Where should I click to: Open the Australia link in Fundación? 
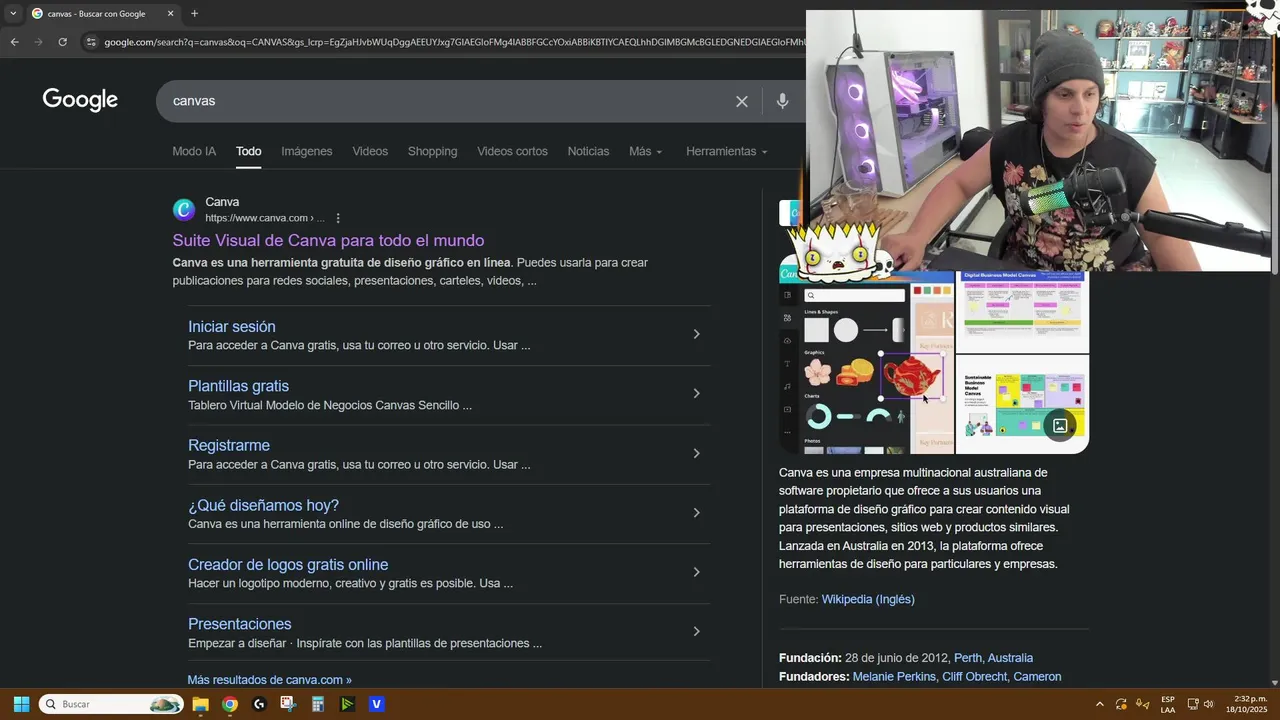coord(1010,658)
